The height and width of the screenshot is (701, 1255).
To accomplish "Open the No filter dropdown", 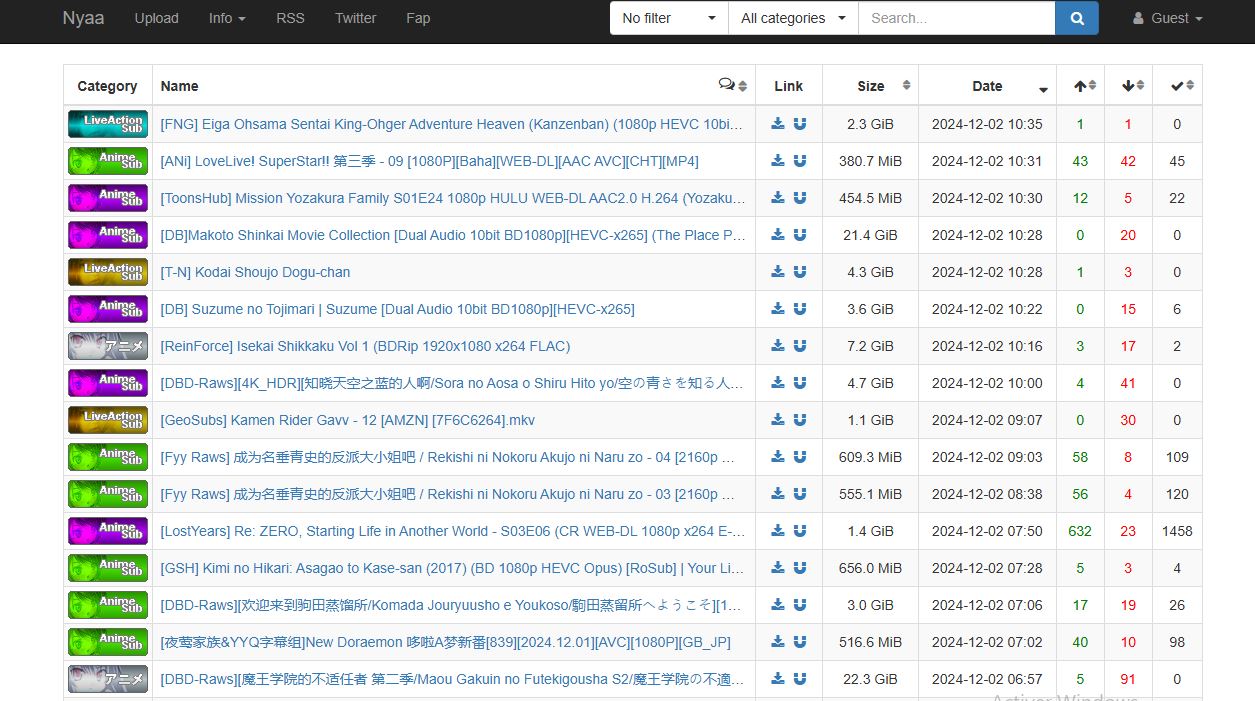I will coord(669,18).
